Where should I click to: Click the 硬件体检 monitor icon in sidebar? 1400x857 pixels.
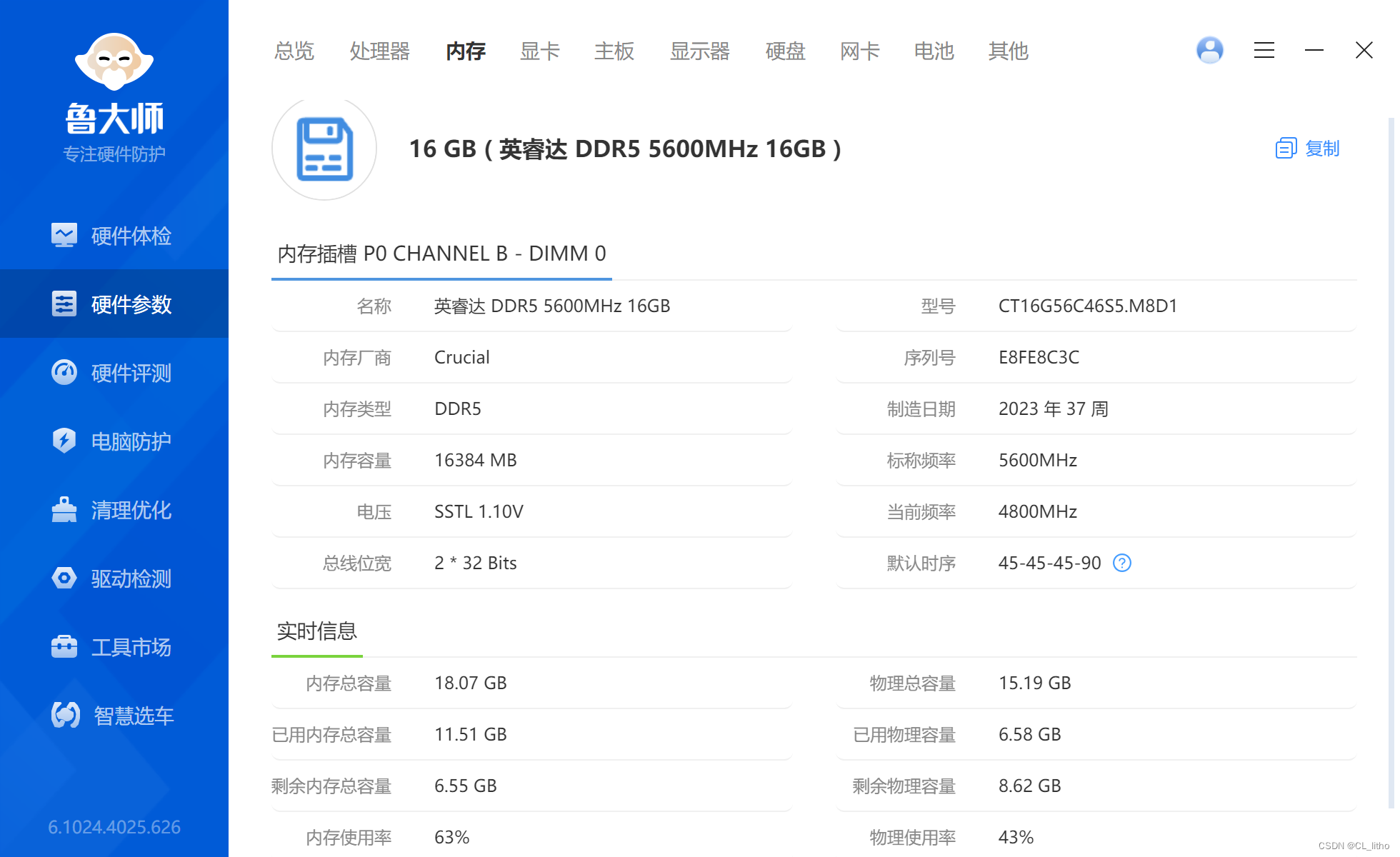pyautogui.click(x=64, y=235)
